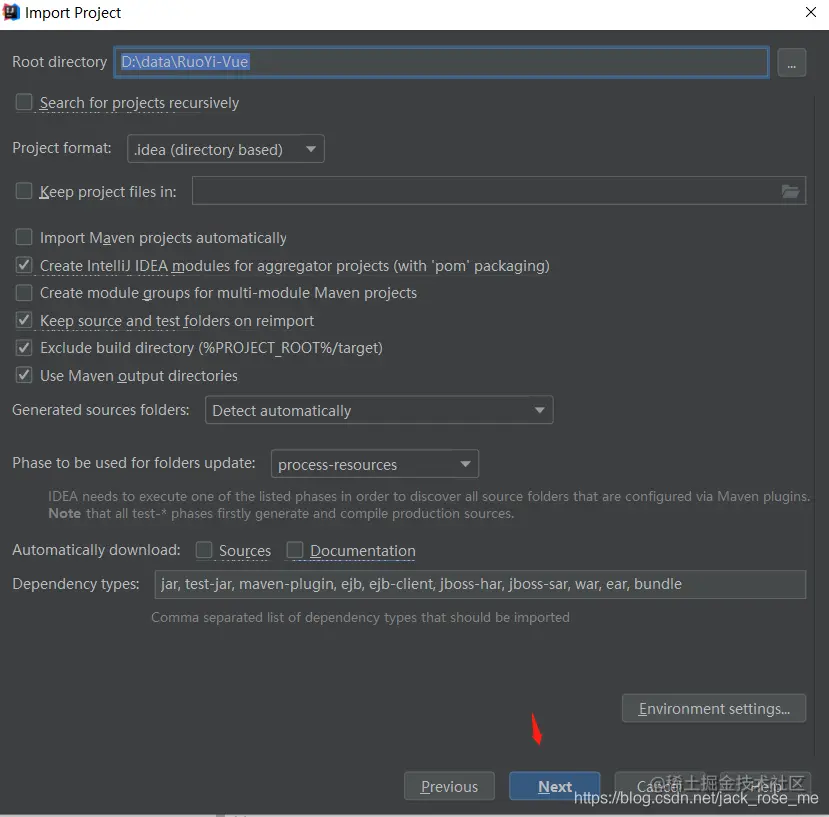Open the Phase for folders update dropdown
The image size is (829, 817).
coord(375,464)
